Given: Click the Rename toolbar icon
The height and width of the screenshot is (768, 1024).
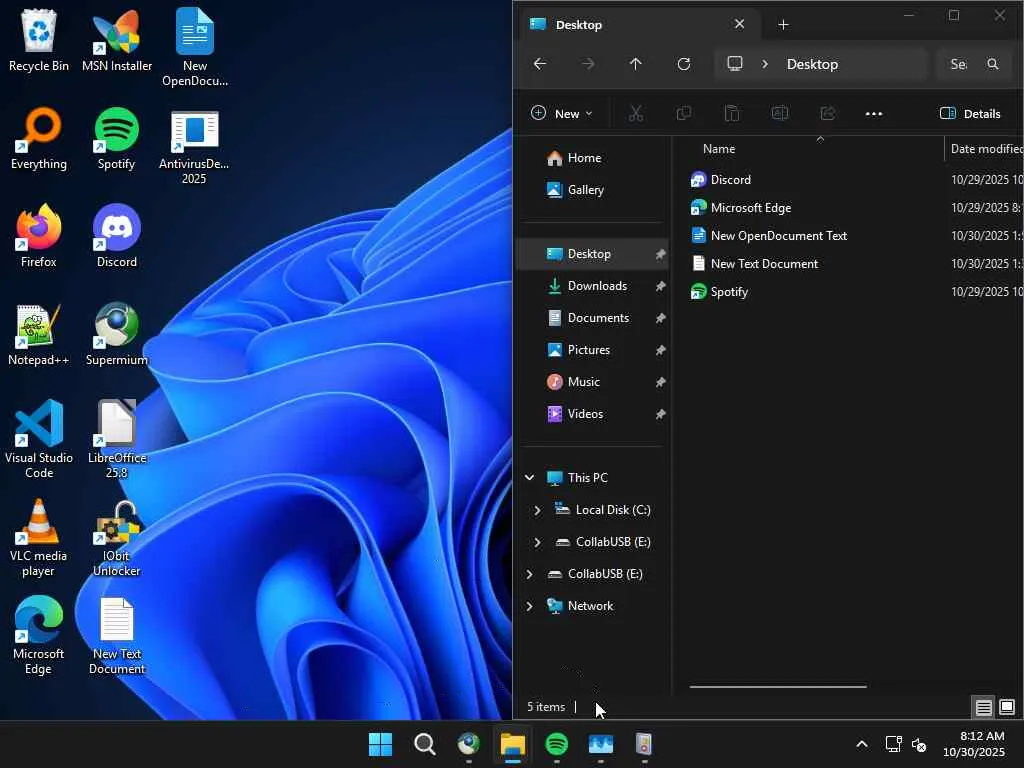Looking at the screenshot, I should click(780, 114).
